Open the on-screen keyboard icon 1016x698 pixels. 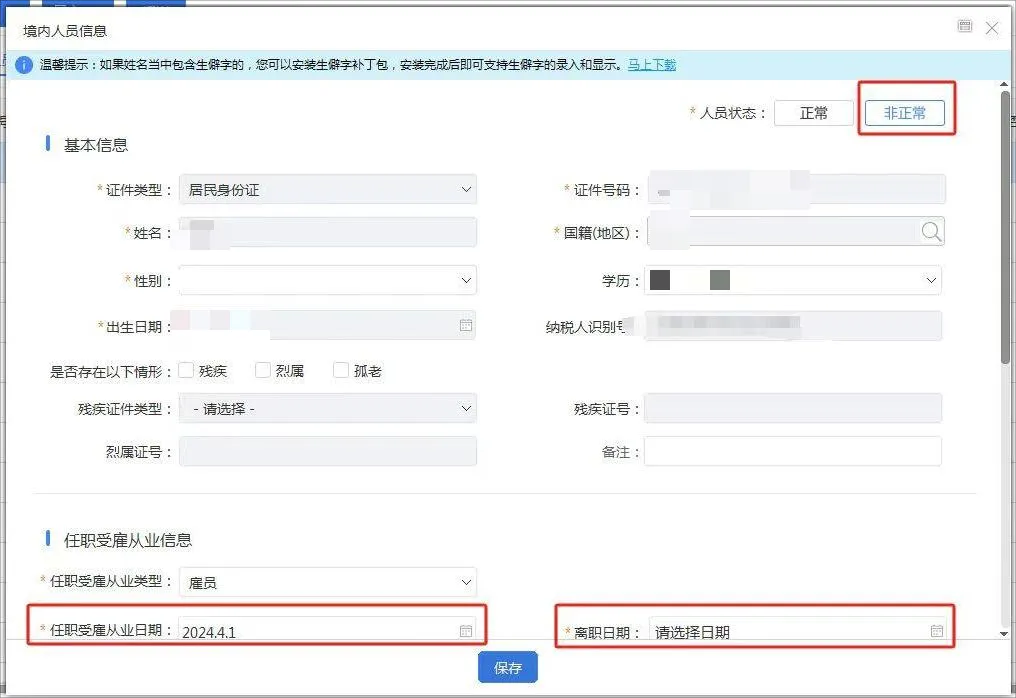click(964, 26)
